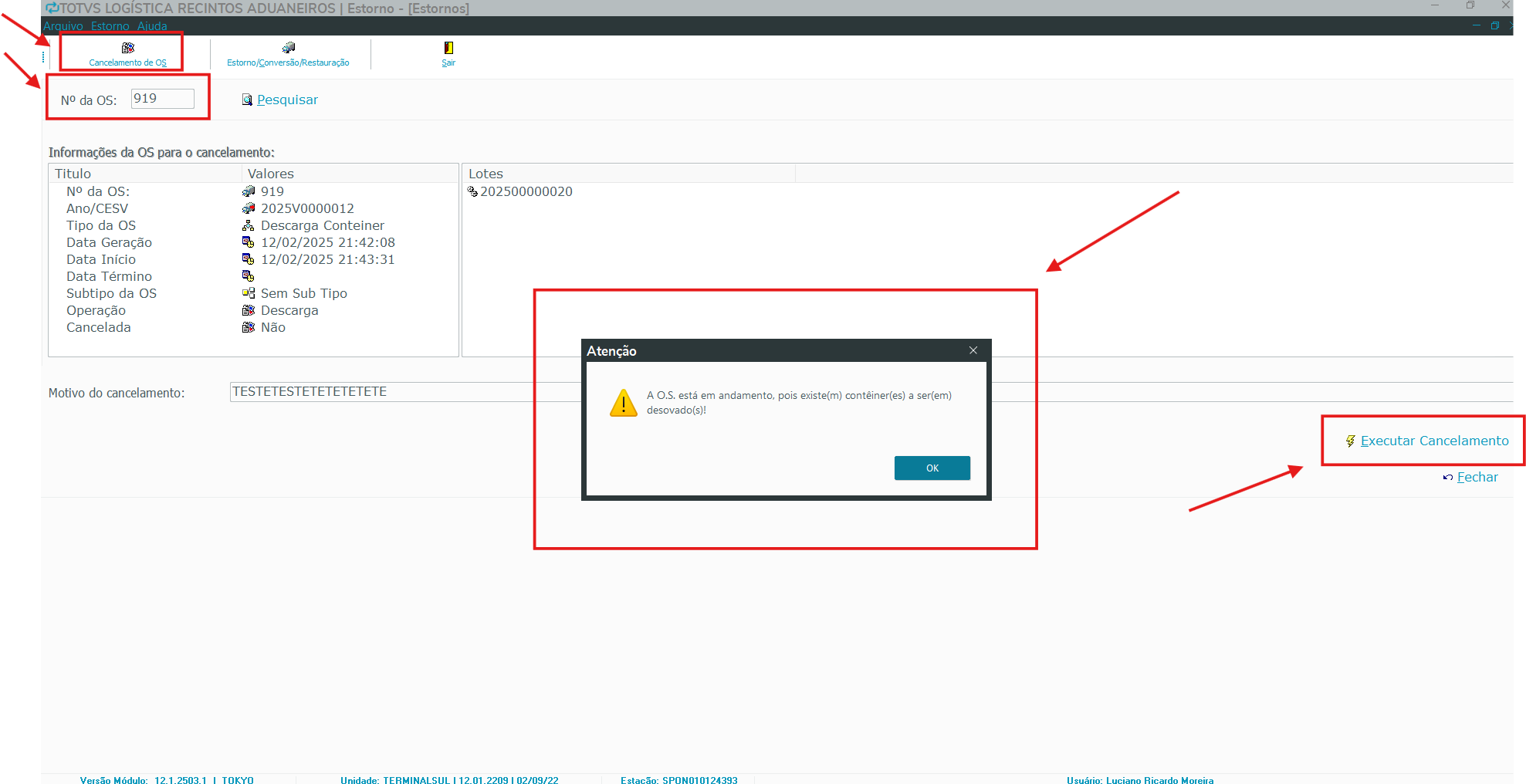Select the Operação row label

coord(96,310)
